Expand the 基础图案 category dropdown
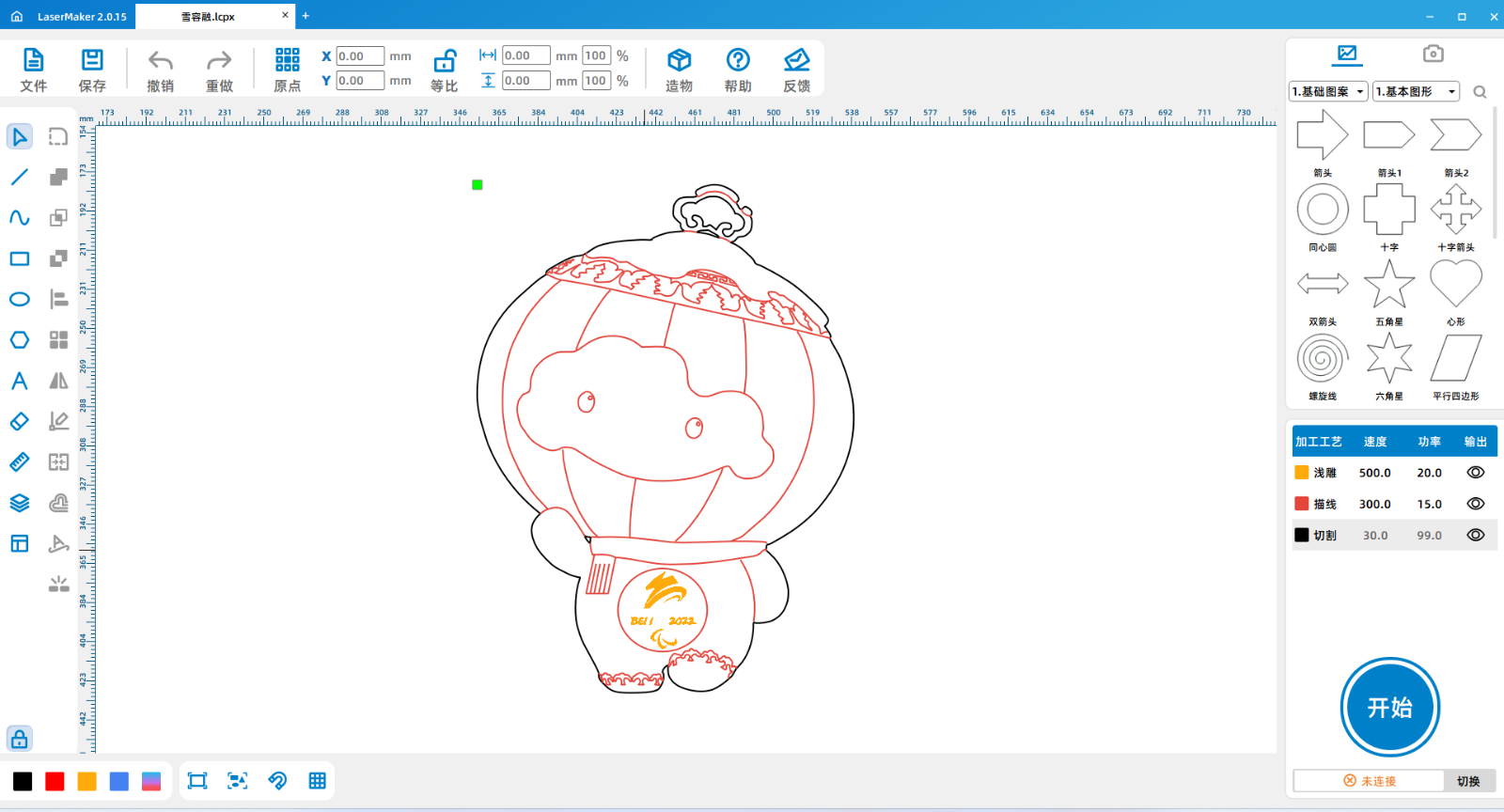 tap(1327, 91)
